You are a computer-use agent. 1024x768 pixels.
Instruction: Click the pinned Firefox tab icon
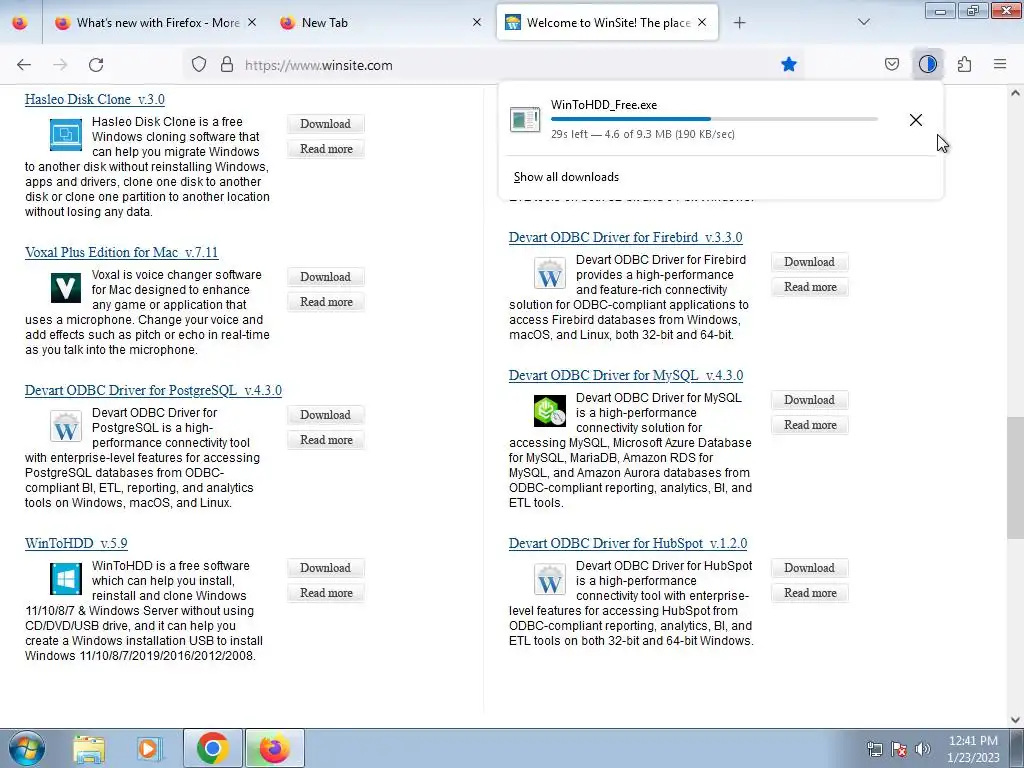coord(20,23)
